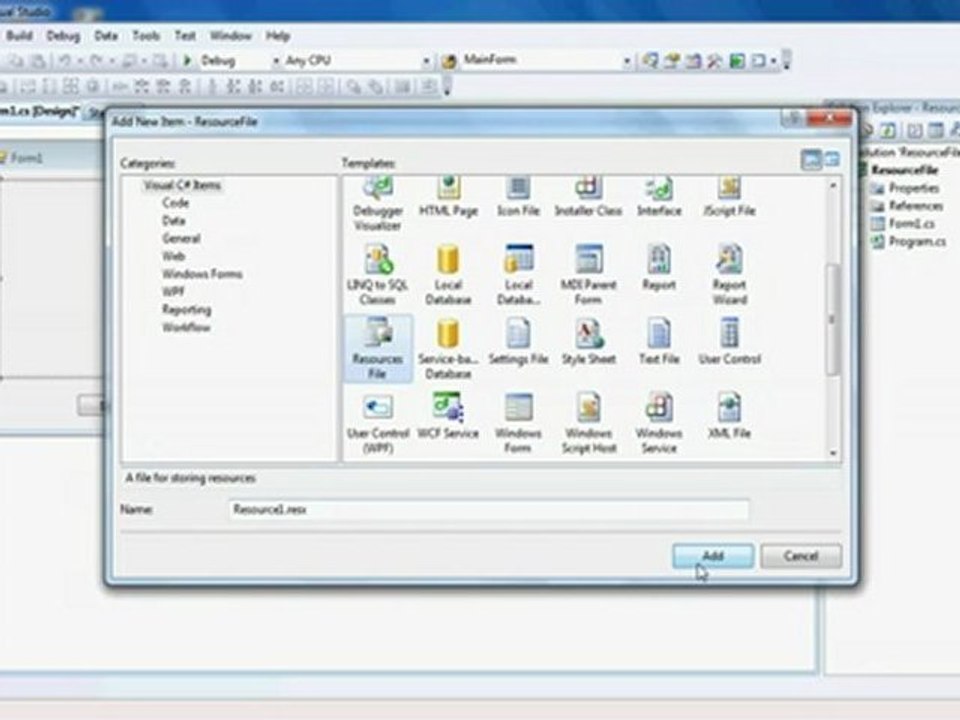Cancel the Add New Item dialog
Viewport: 960px width, 720px height.
pos(801,556)
